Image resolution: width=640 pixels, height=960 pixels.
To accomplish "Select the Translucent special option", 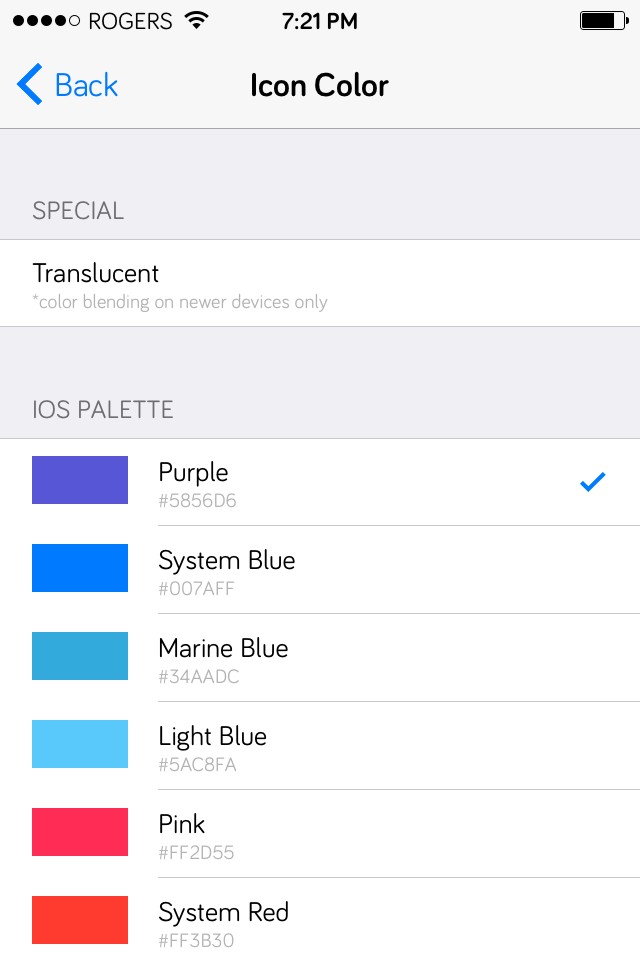I will point(96,273).
